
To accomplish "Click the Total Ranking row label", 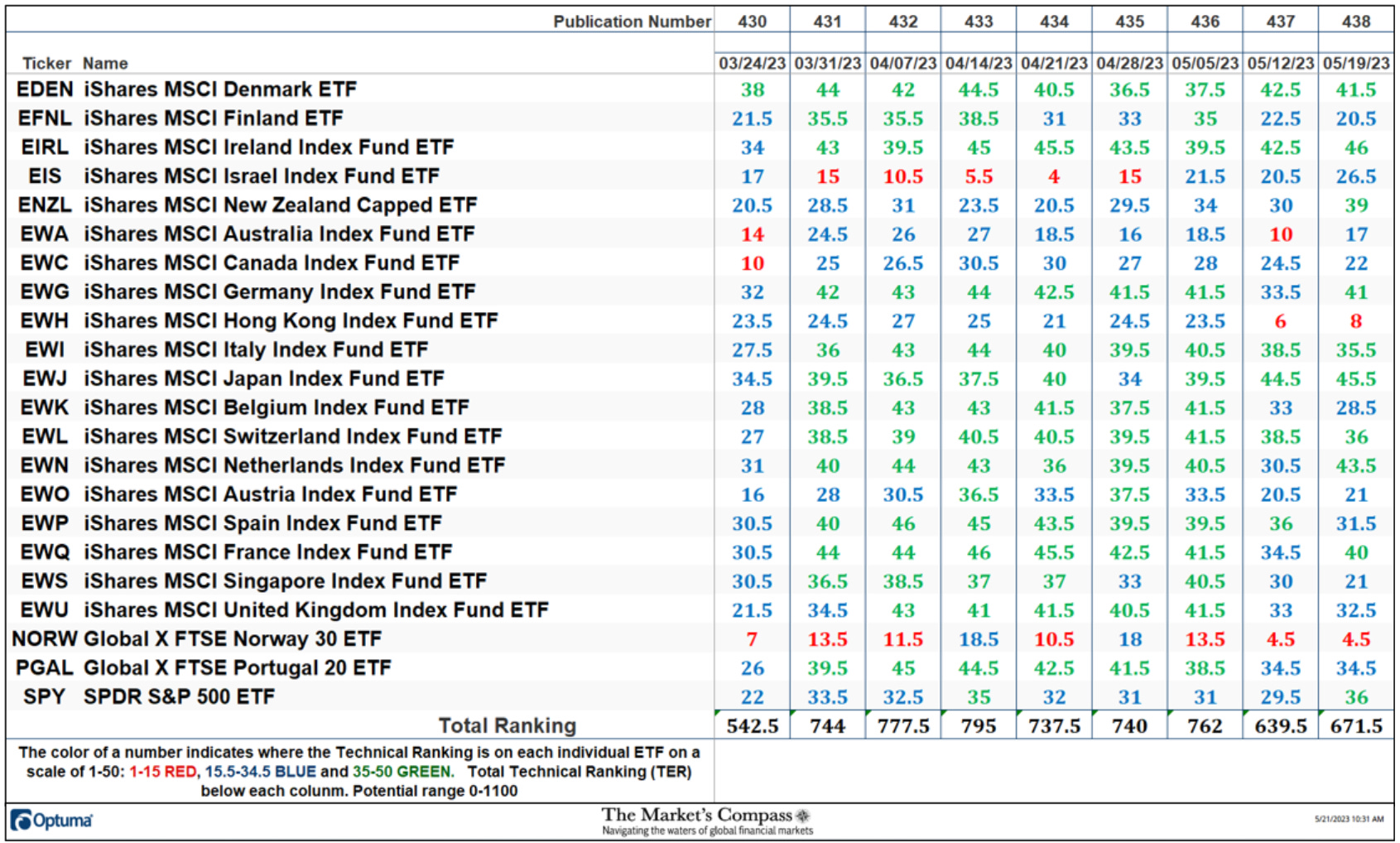I will pyautogui.click(x=507, y=726).
